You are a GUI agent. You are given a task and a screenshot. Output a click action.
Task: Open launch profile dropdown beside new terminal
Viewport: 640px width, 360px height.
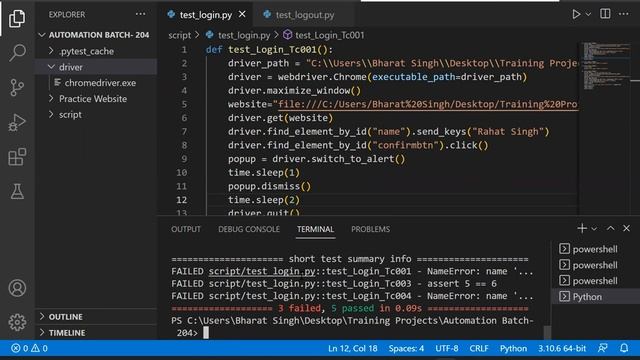594,229
